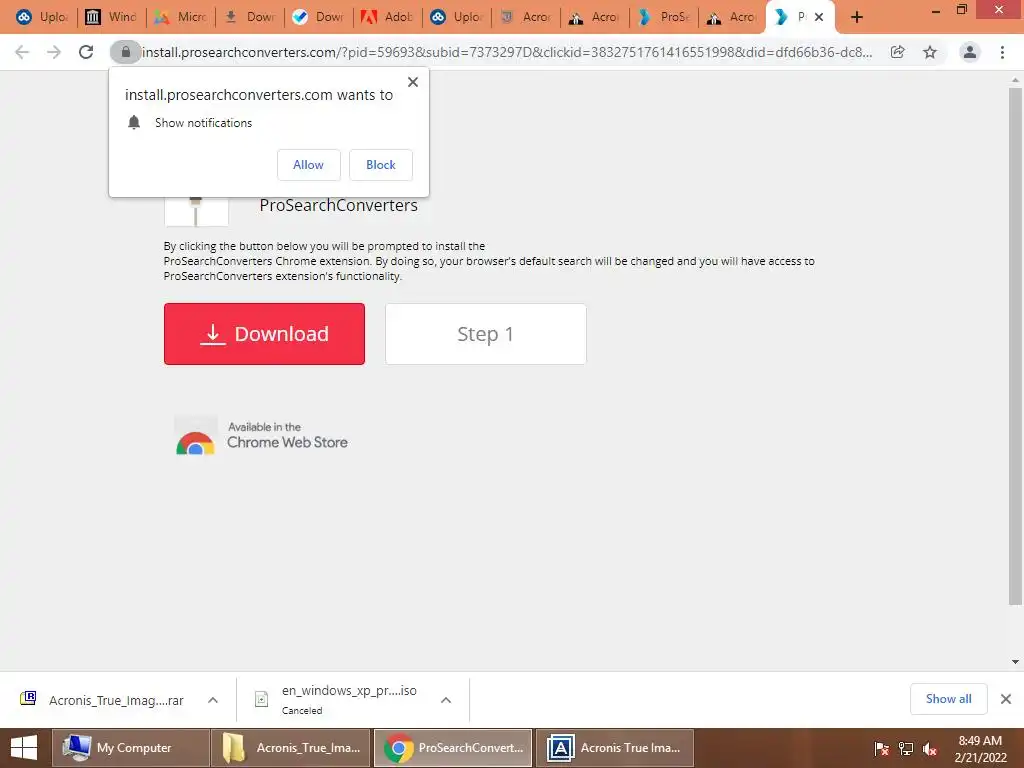Image resolution: width=1024 pixels, height=768 pixels.
Task: Click the address bar URL field
Action: click(507, 52)
